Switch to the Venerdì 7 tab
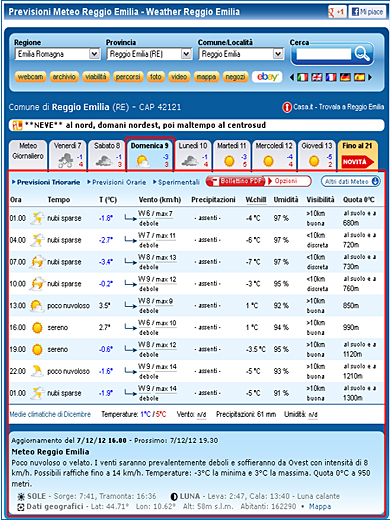Image resolution: width=390 pixels, height=520 pixels. (x=68, y=155)
